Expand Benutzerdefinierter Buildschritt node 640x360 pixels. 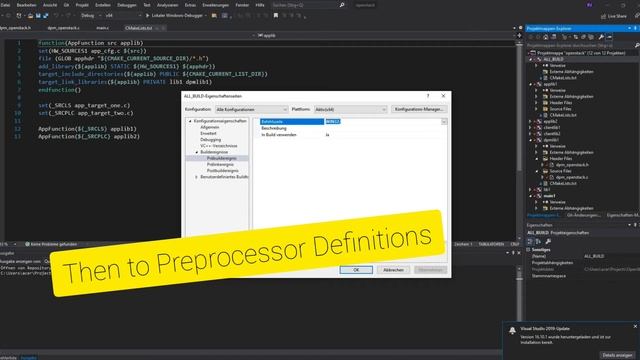coord(196,177)
